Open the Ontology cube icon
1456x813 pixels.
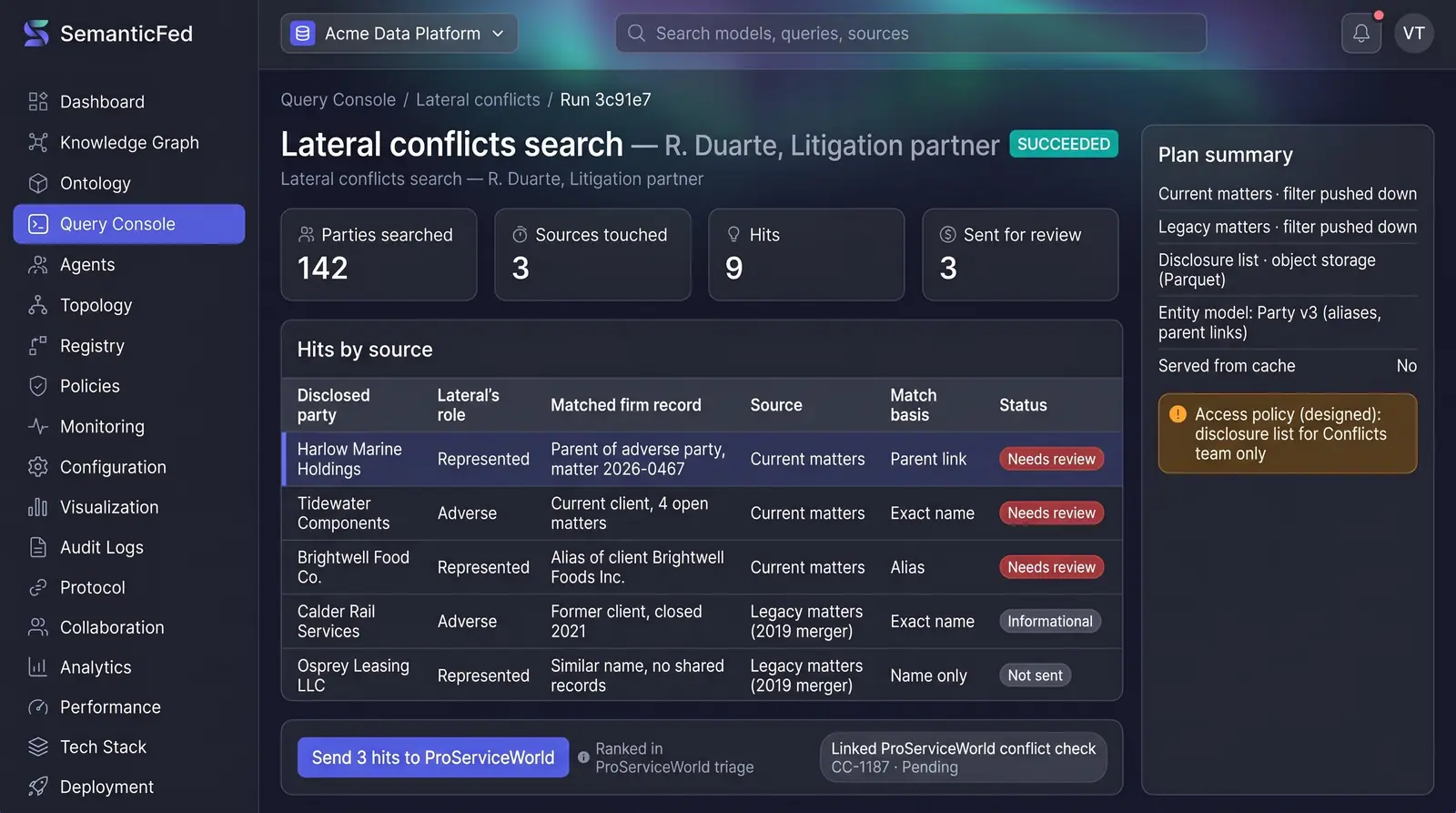pos(38,183)
